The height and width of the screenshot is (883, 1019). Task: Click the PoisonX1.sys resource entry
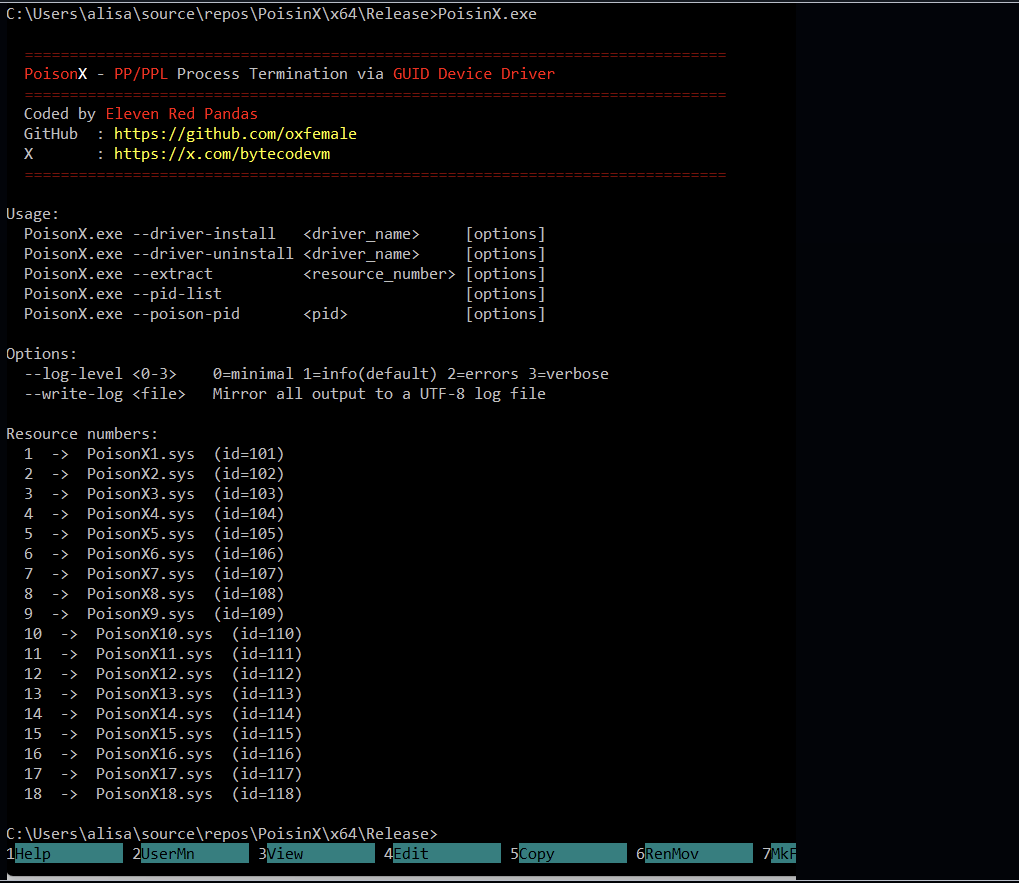pyautogui.click(x=140, y=454)
